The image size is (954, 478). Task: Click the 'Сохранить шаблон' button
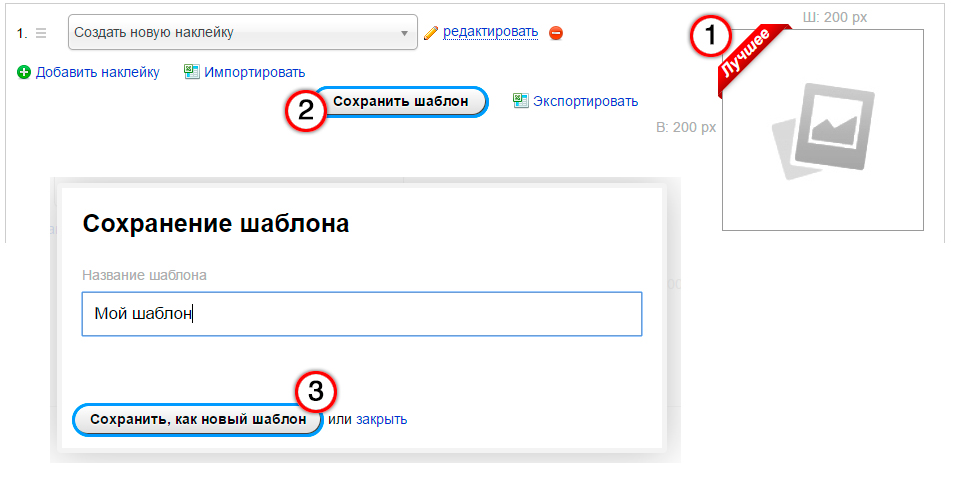tap(401, 102)
